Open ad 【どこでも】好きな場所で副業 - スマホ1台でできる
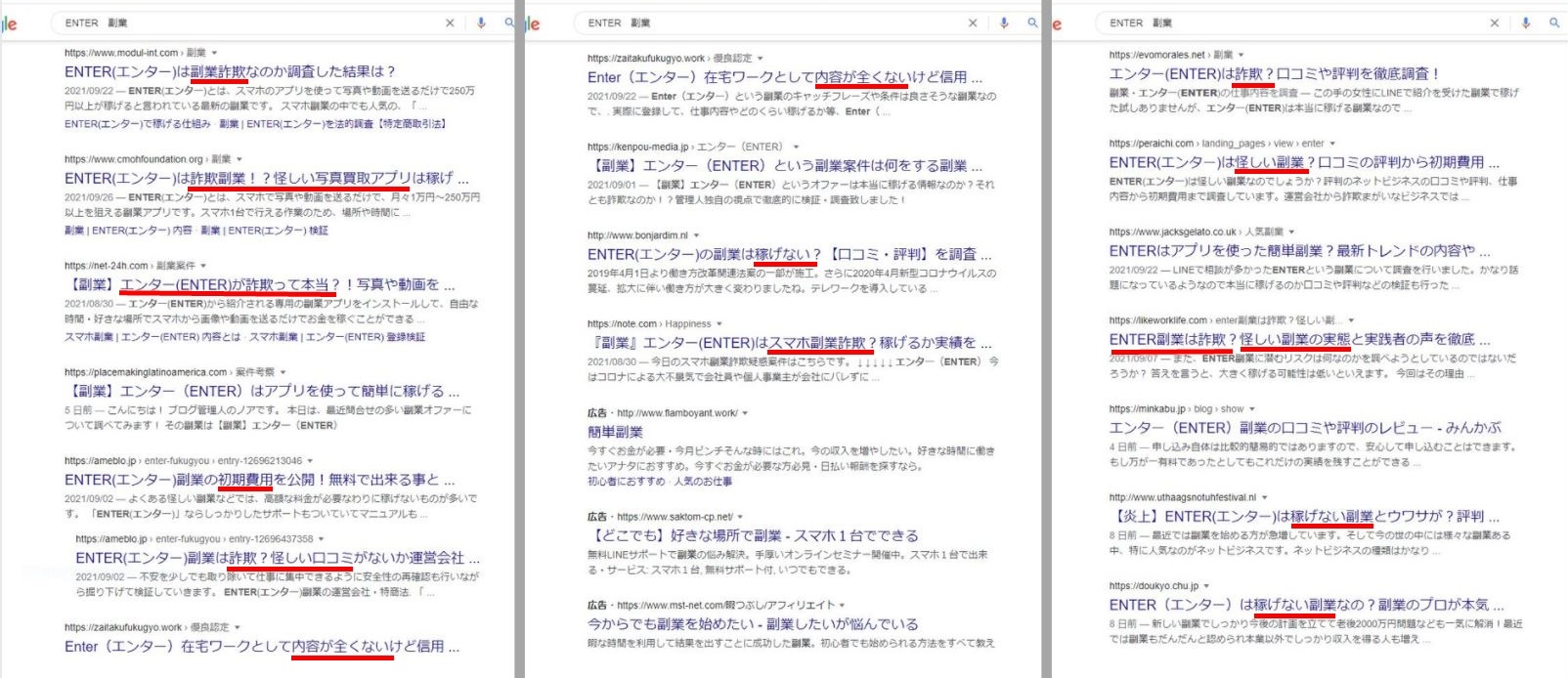The width and height of the screenshot is (1568, 678). point(753,535)
